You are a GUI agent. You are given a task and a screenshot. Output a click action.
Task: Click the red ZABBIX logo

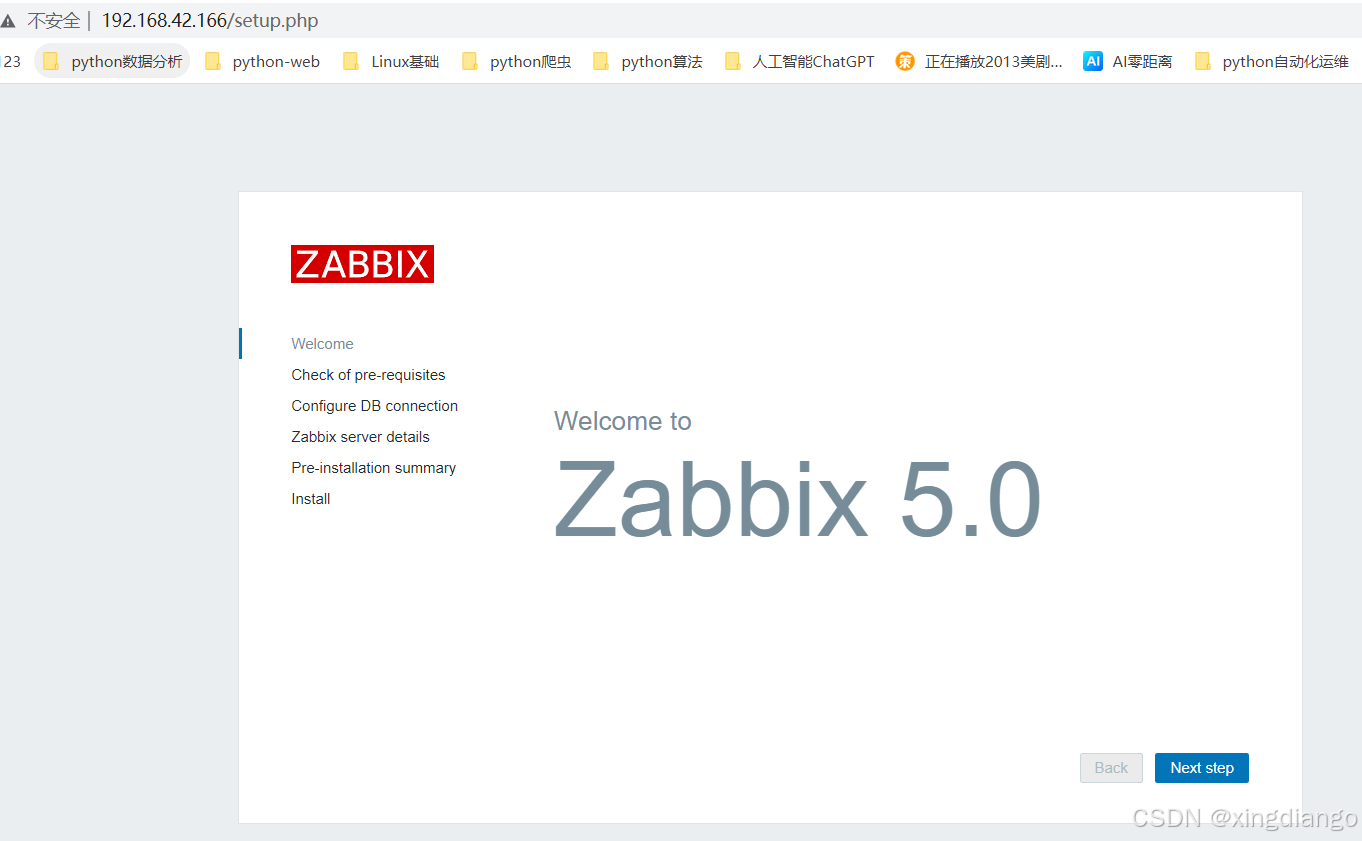click(362, 264)
